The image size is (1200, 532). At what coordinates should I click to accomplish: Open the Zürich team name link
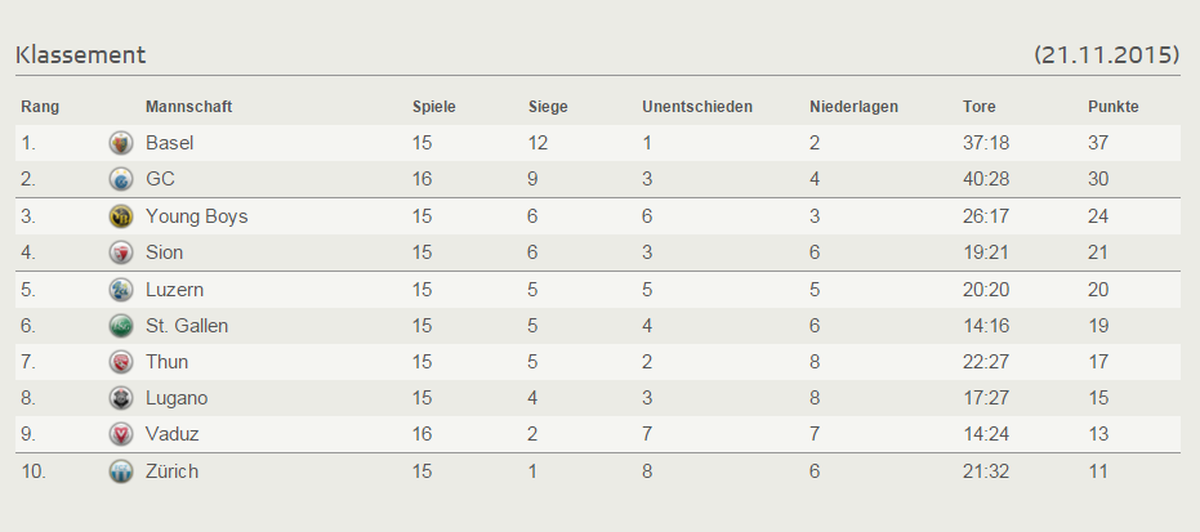(x=172, y=471)
